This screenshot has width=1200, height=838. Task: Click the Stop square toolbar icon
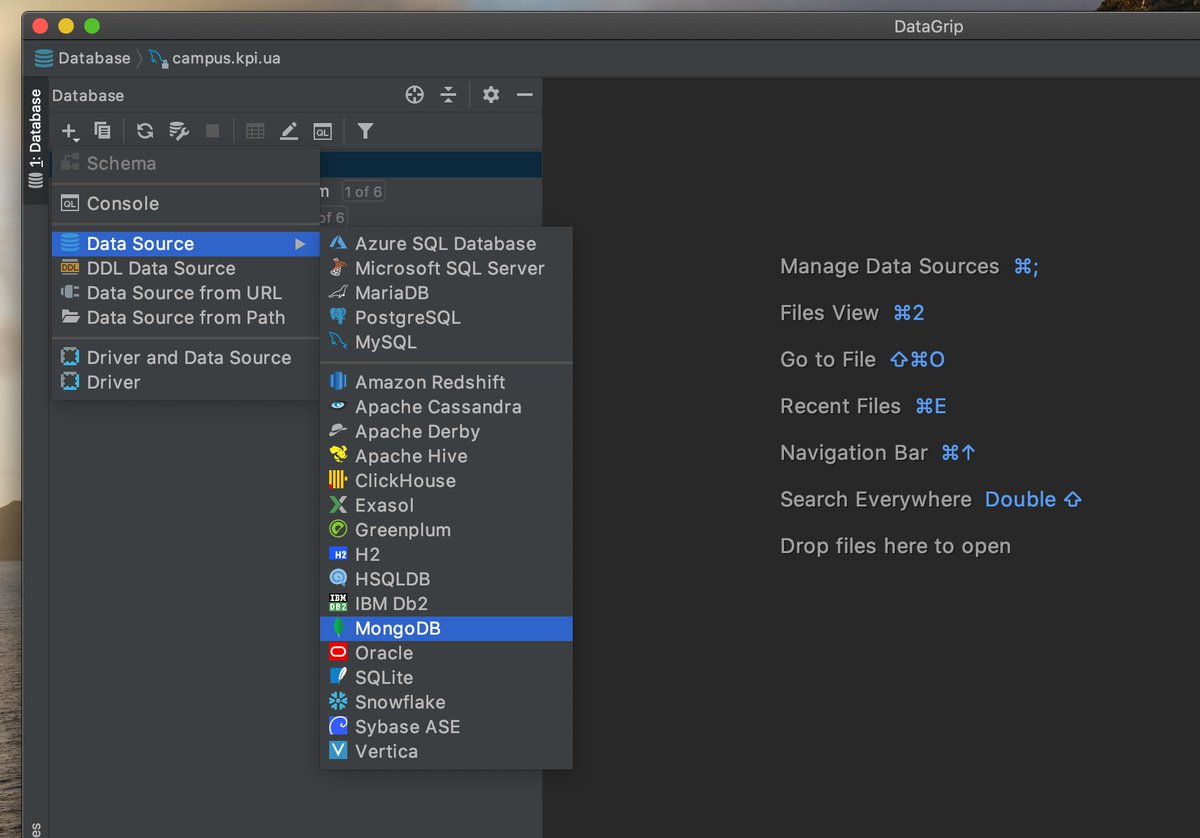pyautogui.click(x=212, y=131)
